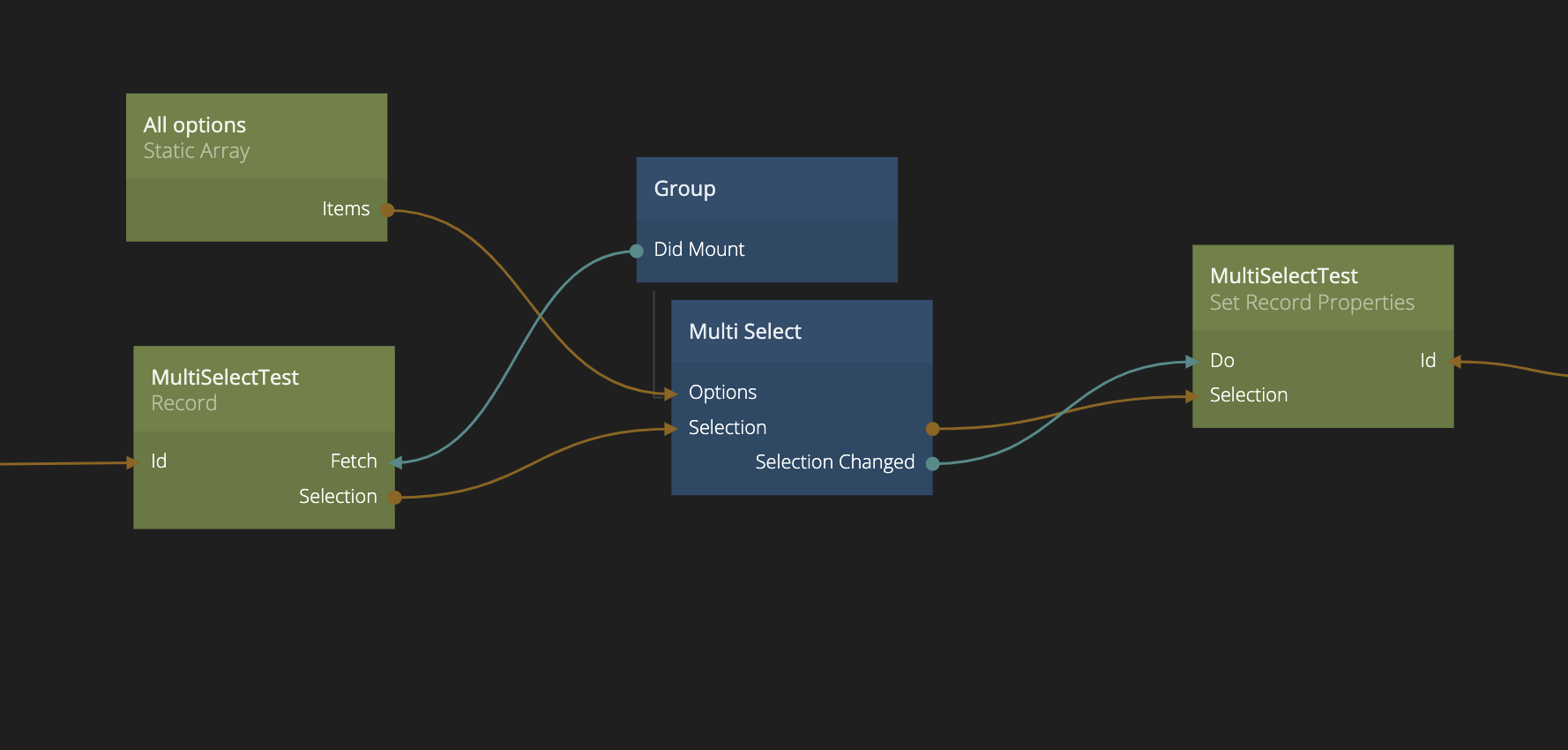The image size is (1568, 750).
Task: Click Selection Changed output port dot
Action: [x=932, y=463]
